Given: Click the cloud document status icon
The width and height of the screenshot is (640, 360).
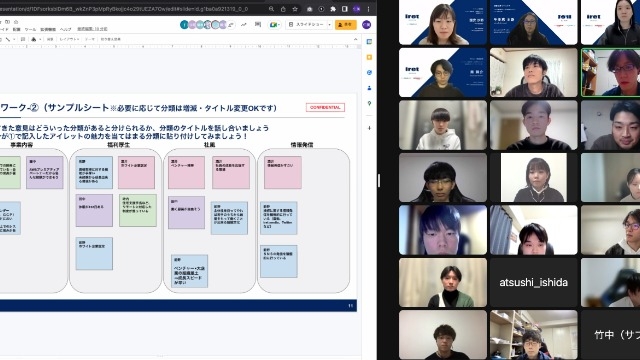Looking at the screenshot, I should 16,22.
